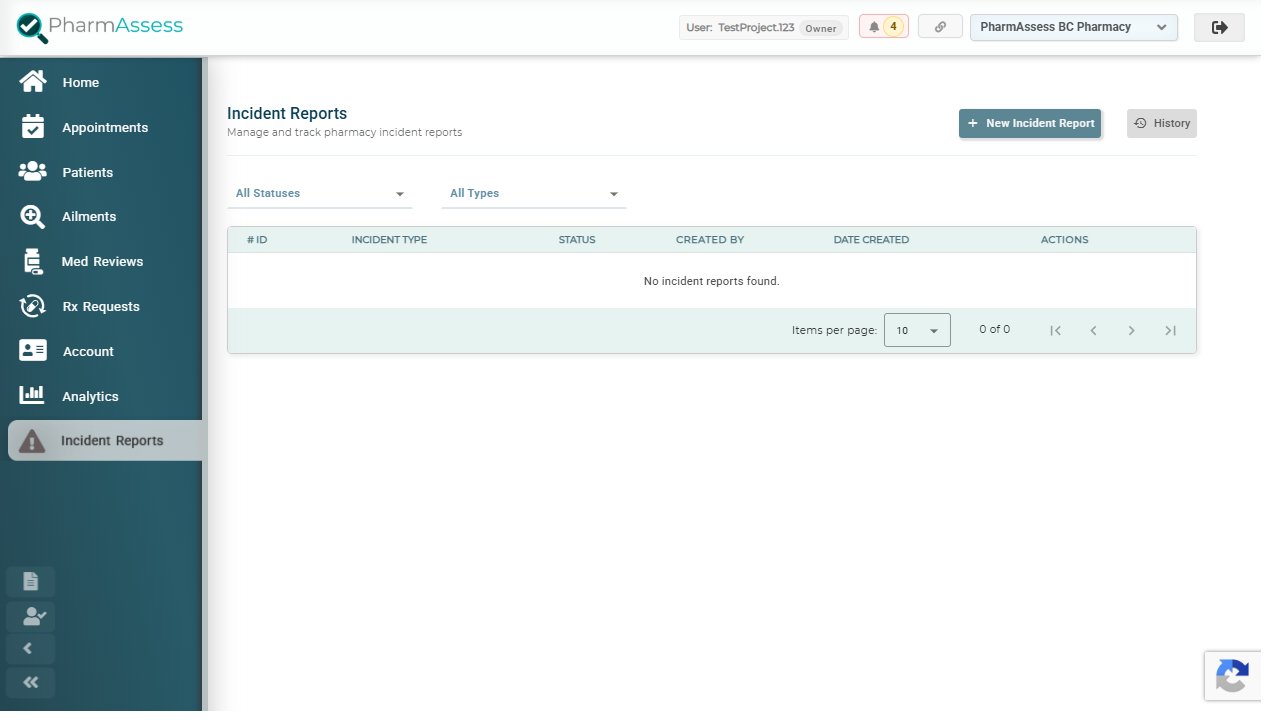Screen dimensions: 1280x720
Task: Click the '0 of 0' pagination text
Action: pos(994,329)
